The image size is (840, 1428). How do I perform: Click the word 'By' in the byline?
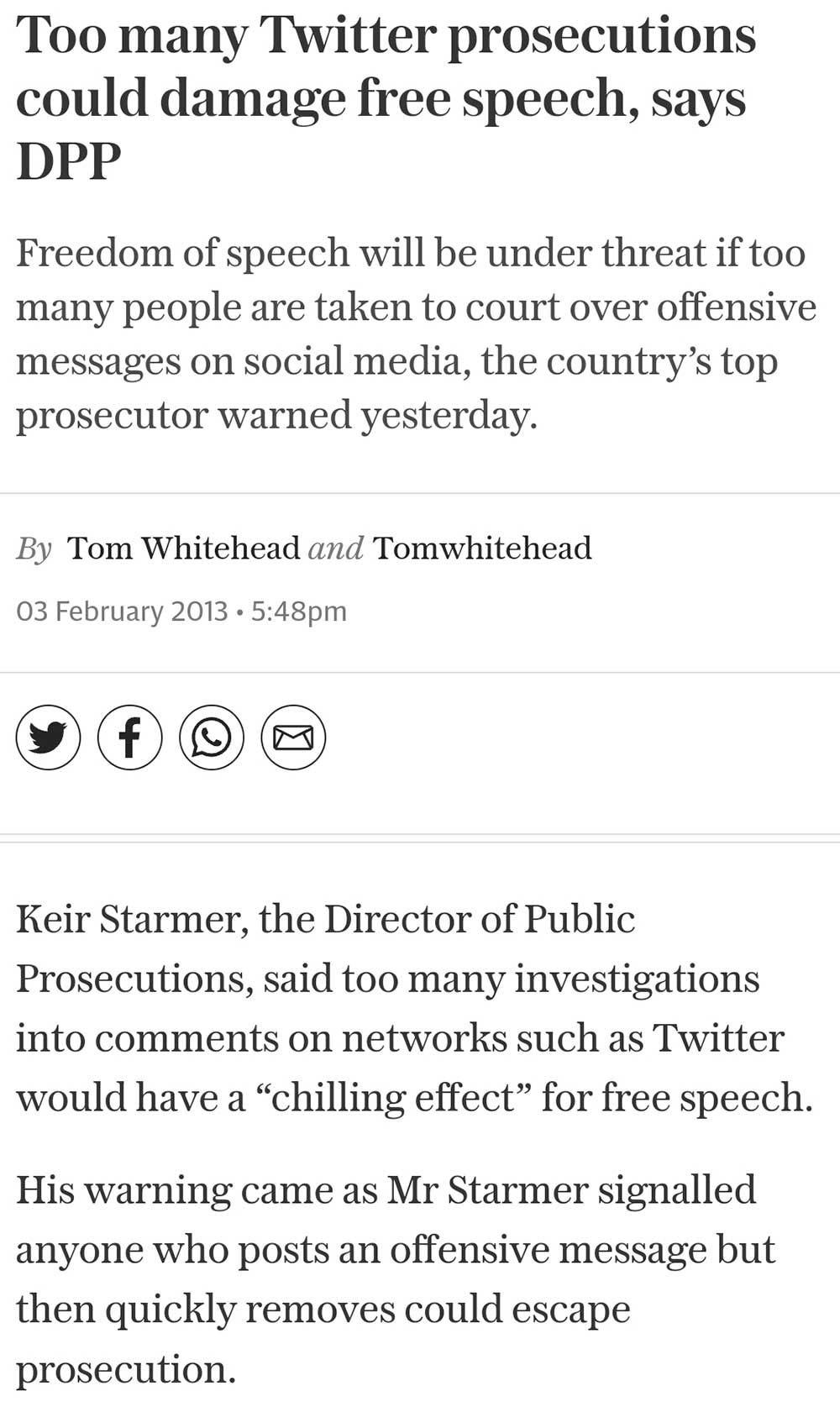(x=34, y=549)
